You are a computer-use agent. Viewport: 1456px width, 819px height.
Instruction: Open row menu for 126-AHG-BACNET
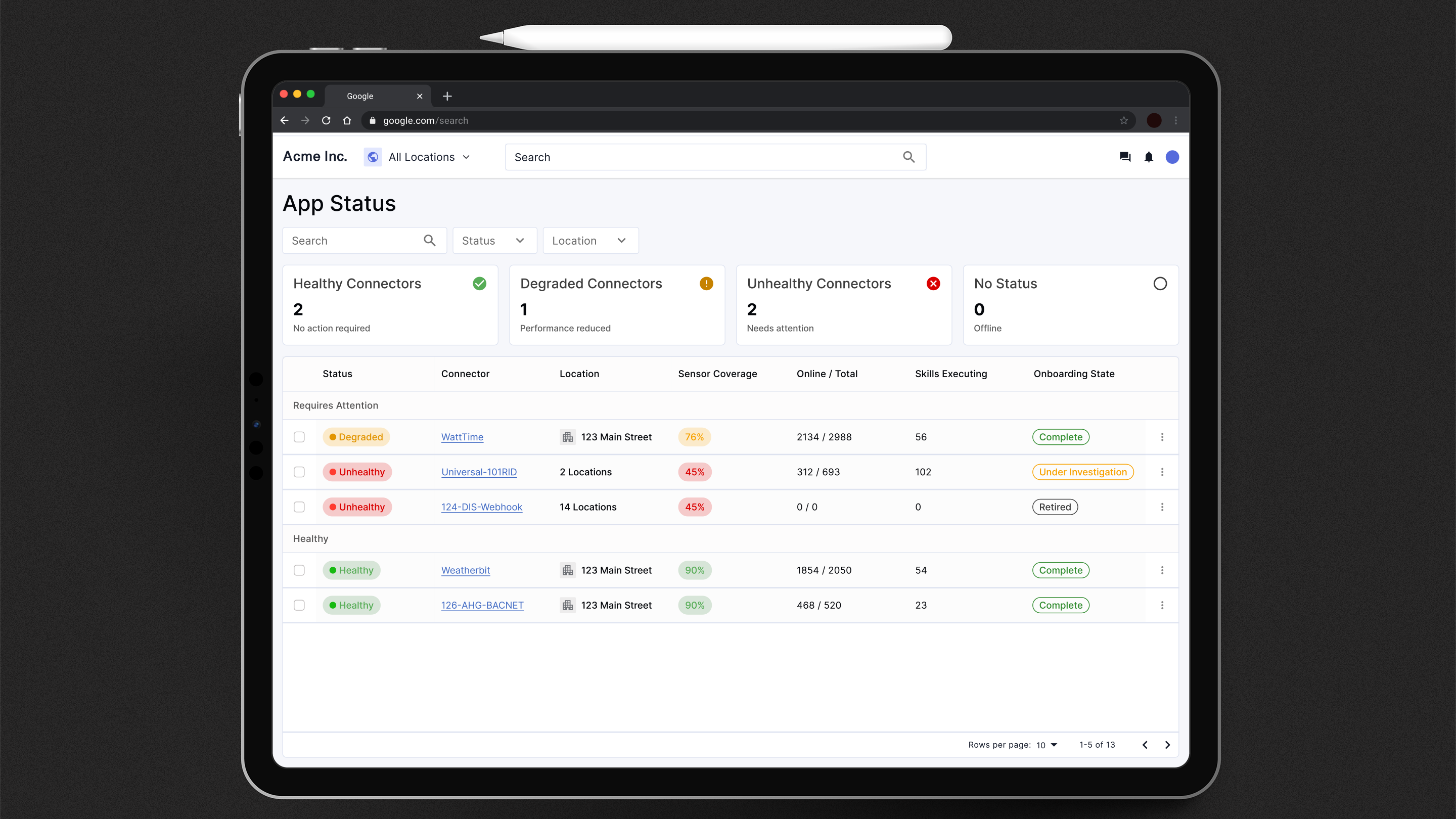pyautogui.click(x=1162, y=605)
